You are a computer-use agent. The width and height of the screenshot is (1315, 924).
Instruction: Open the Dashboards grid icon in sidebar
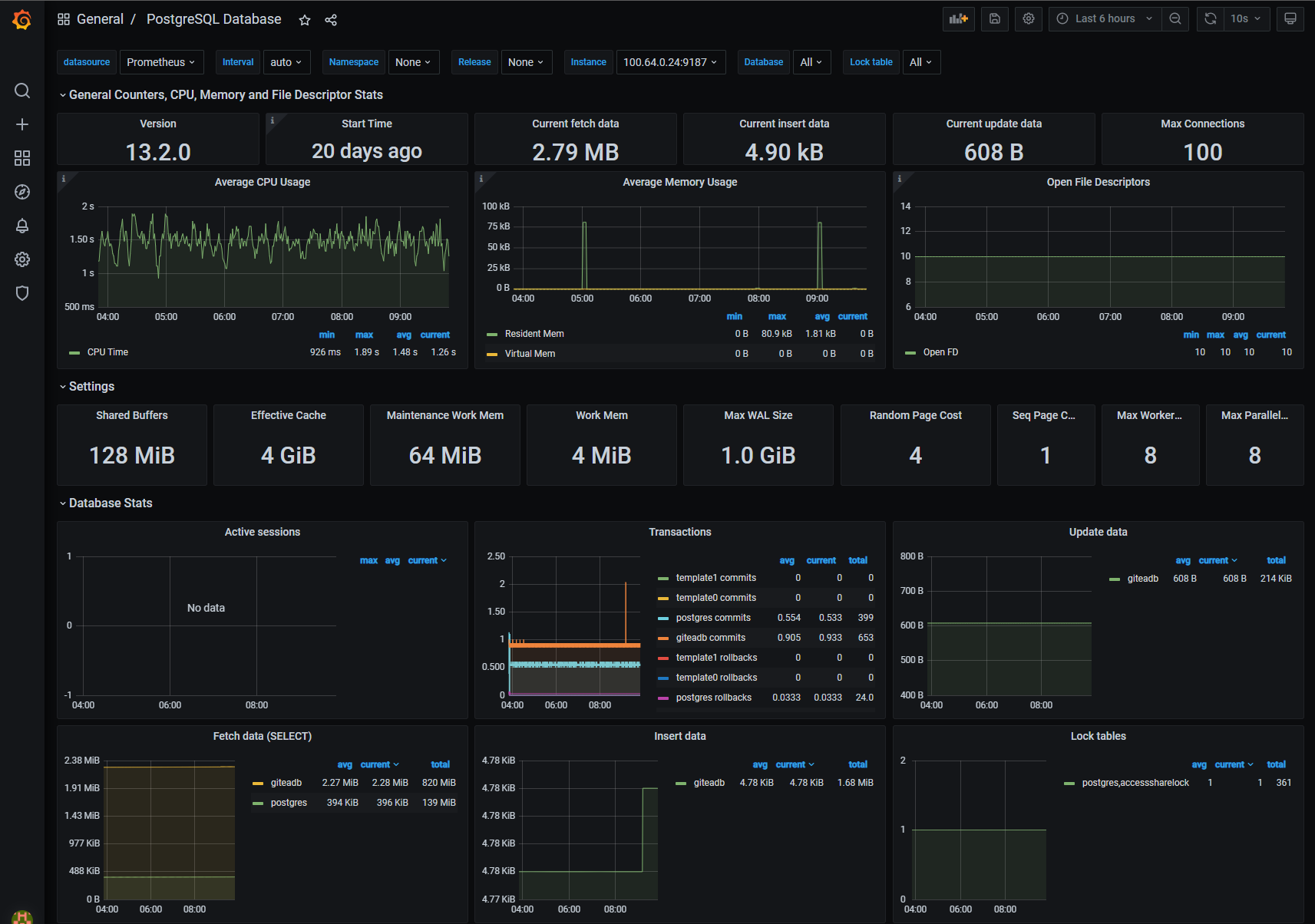coord(22,158)
